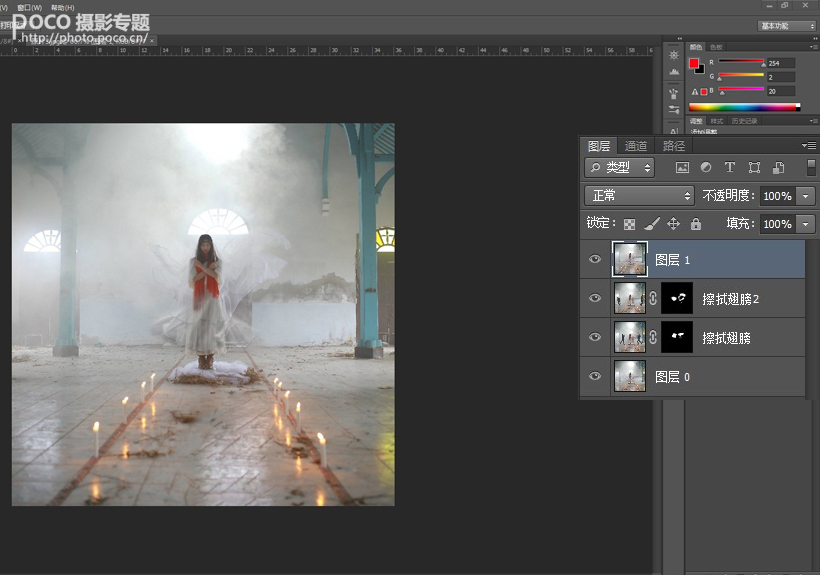This screenshot has height=575, width=820.
Task: Click the black background color swatch
Action: pos(701,70)
